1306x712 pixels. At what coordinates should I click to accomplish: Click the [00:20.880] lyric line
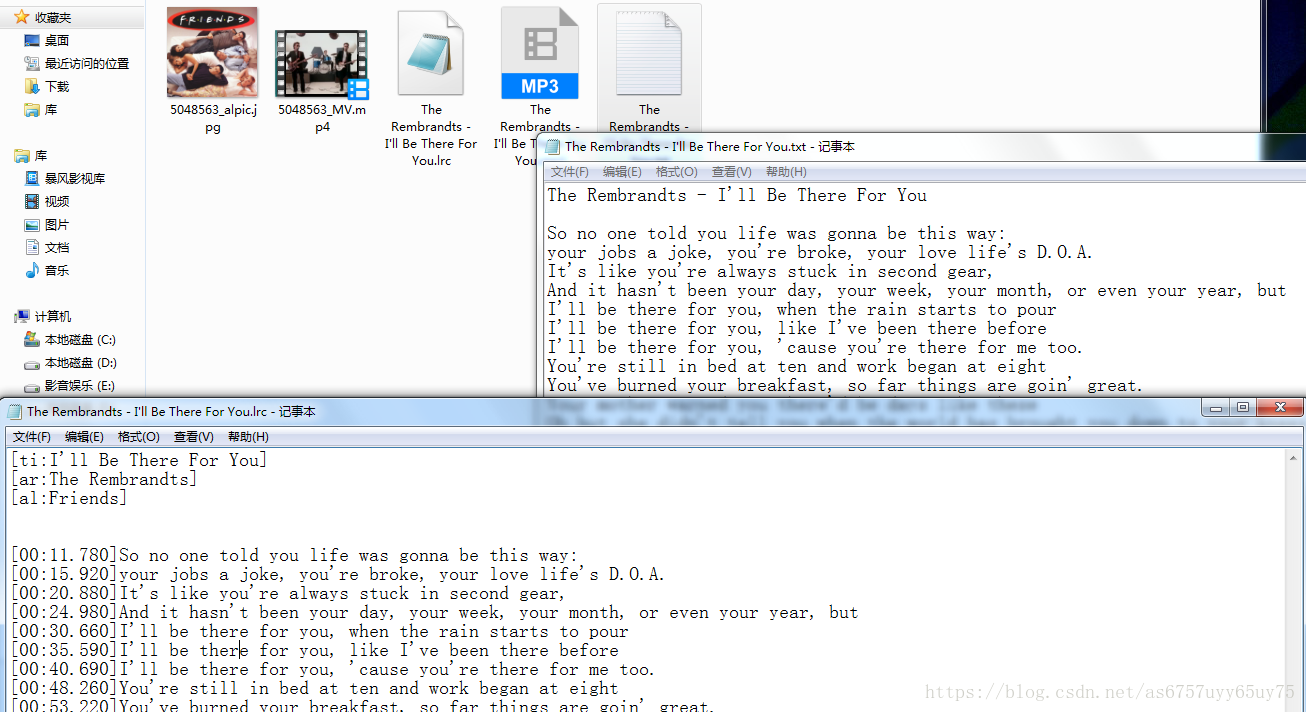click(x=288, y=593)
